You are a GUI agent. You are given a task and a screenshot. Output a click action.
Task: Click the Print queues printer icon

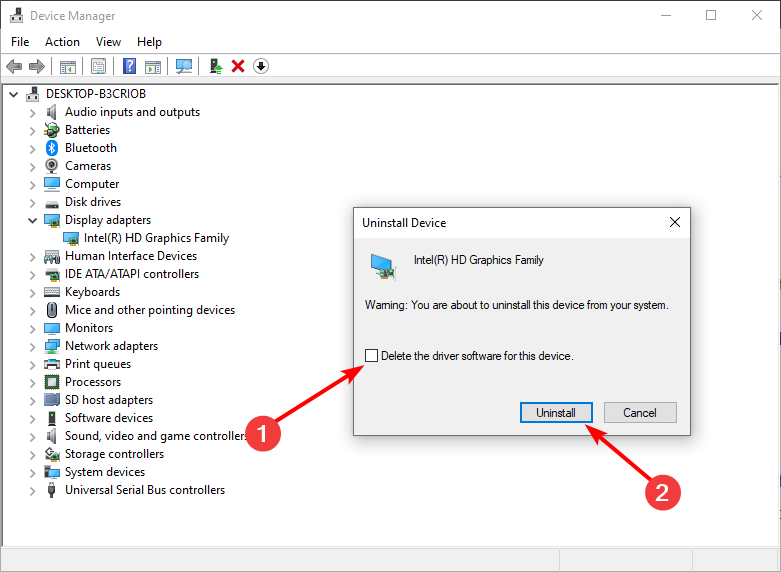[52, 364]
